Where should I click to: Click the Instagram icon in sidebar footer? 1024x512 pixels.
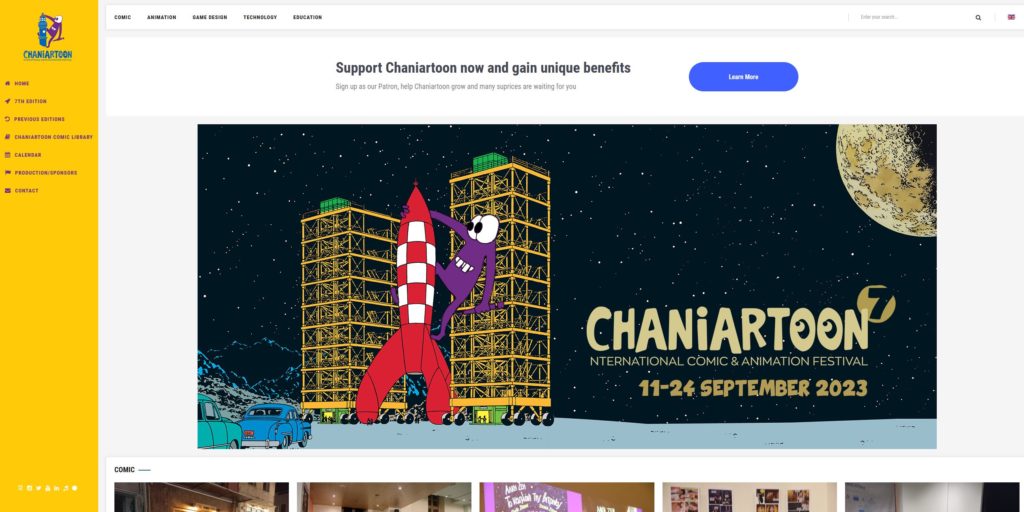coord(29,488)
